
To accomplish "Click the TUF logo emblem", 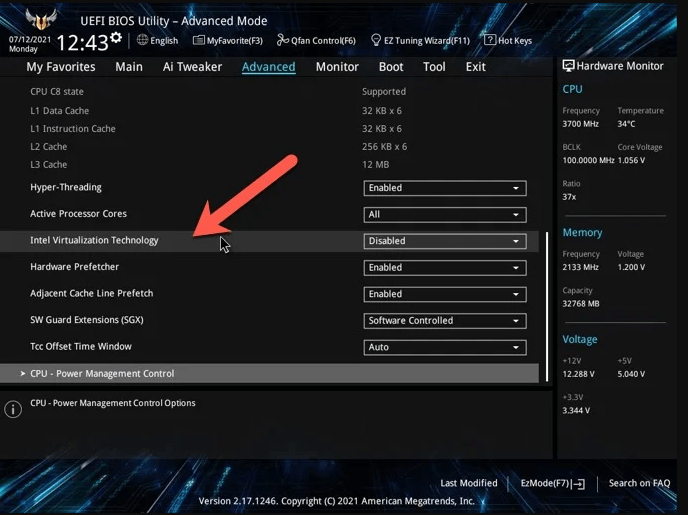I will [41, 19].
